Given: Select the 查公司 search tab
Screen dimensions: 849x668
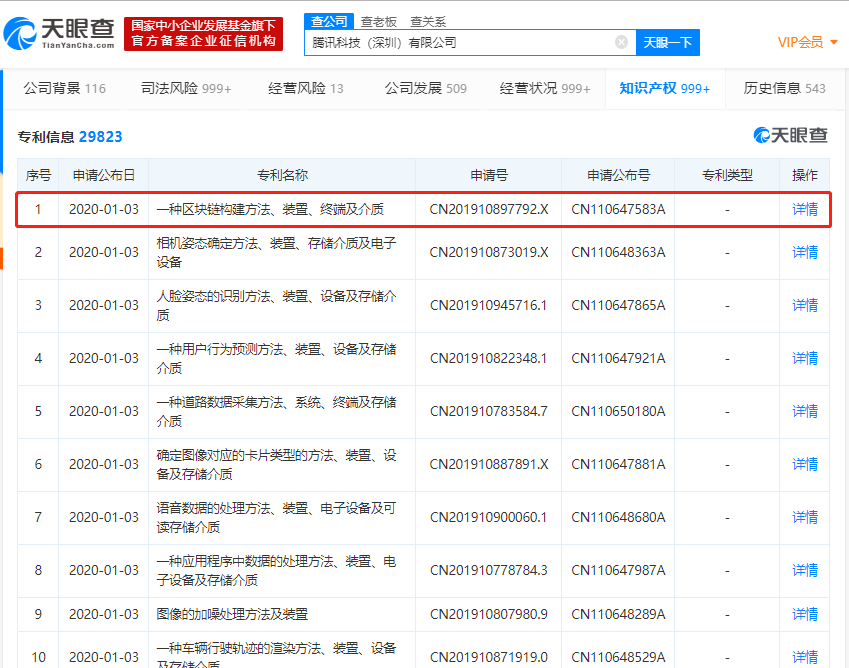Looking at the screenshot, I should pos(329,21).
